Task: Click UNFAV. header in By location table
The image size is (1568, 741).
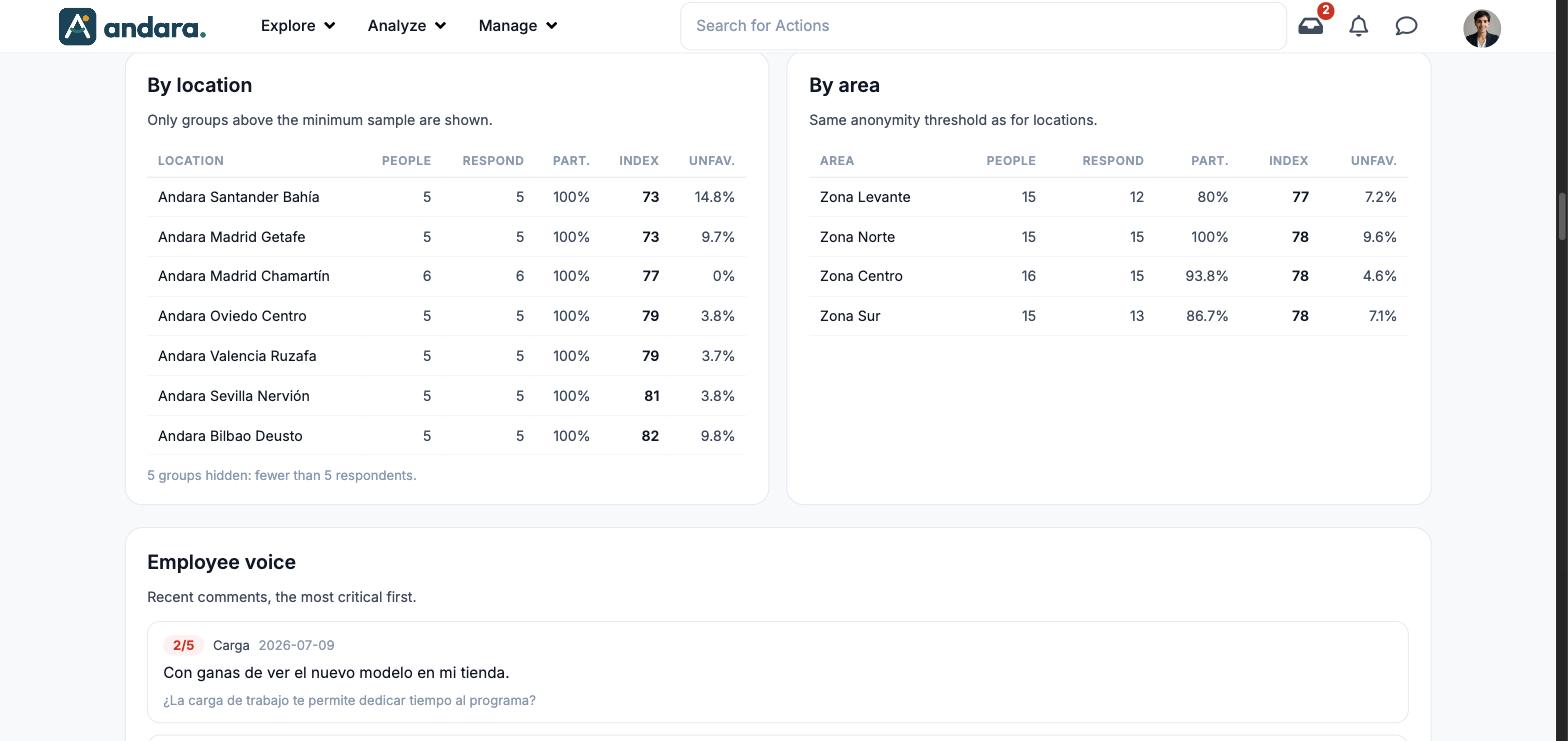Action: [x=712, y=161]
